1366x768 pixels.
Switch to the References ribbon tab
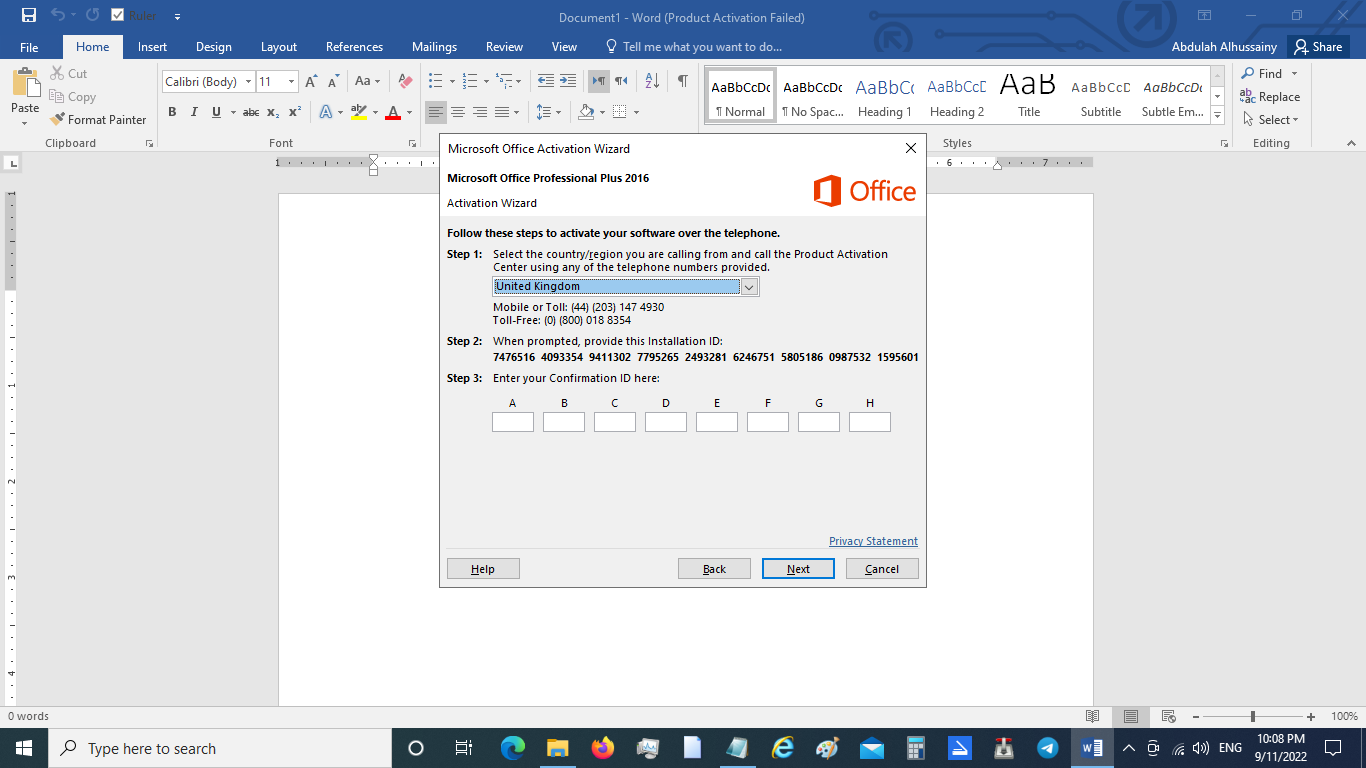tap(354, 47)
